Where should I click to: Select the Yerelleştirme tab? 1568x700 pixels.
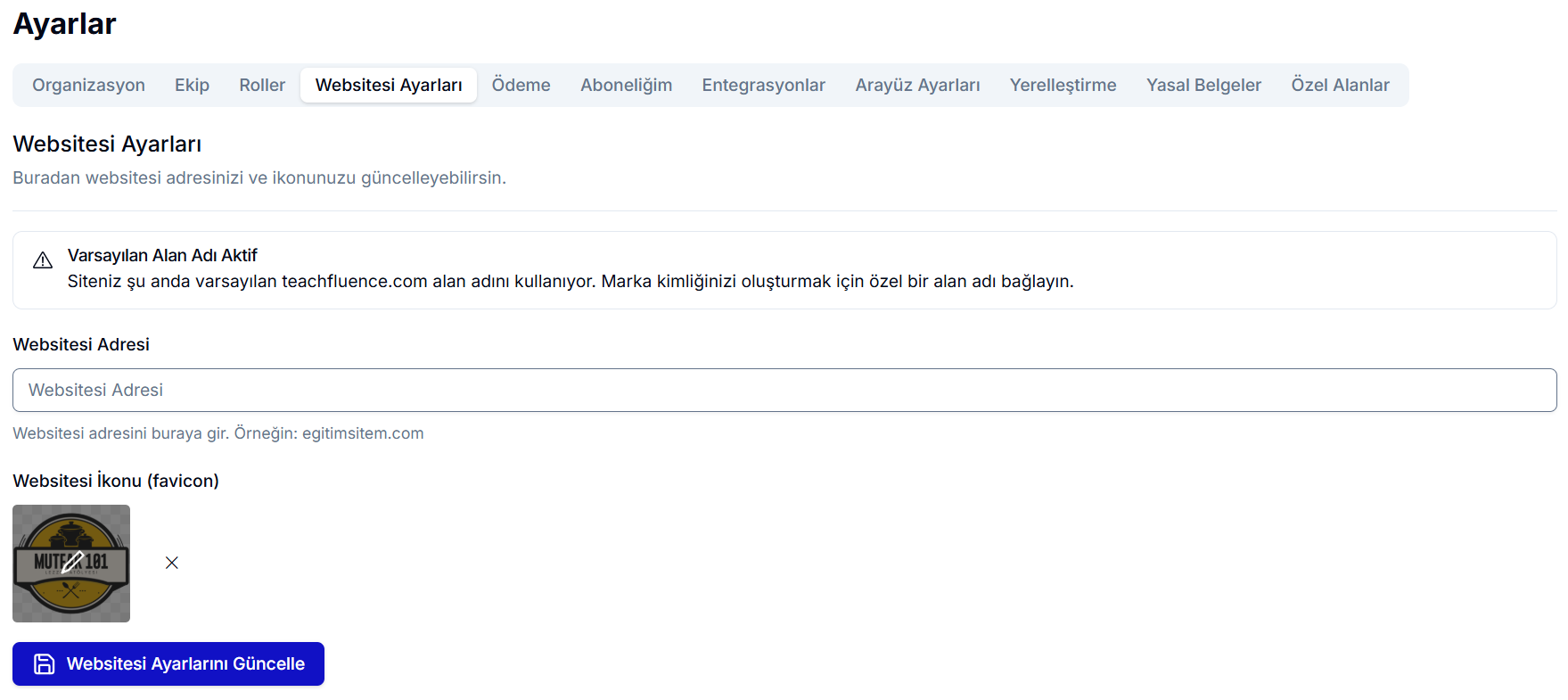click(1063, 85)
